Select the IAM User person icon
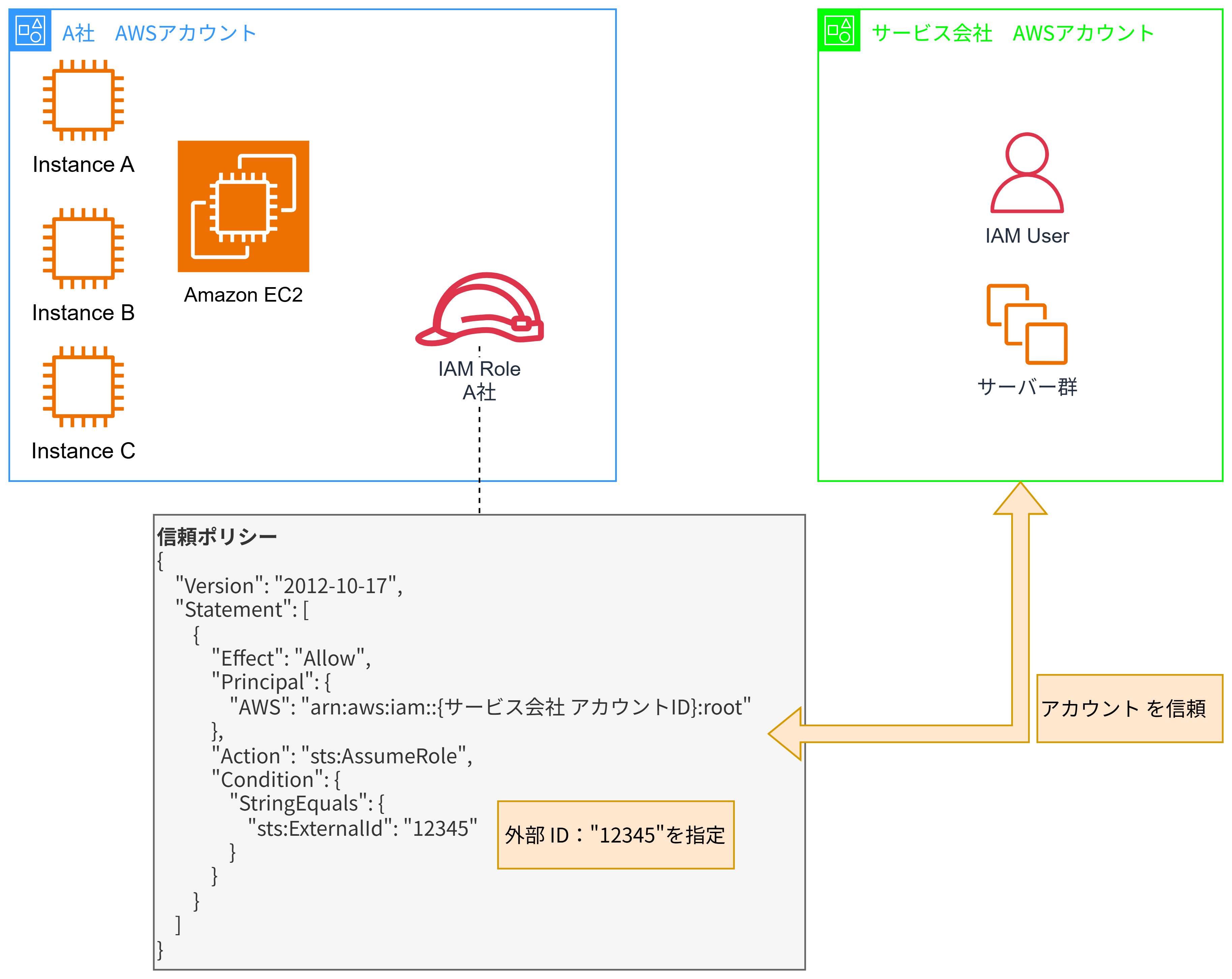Screen dimensions: 1232x979 pos(1026,173)
